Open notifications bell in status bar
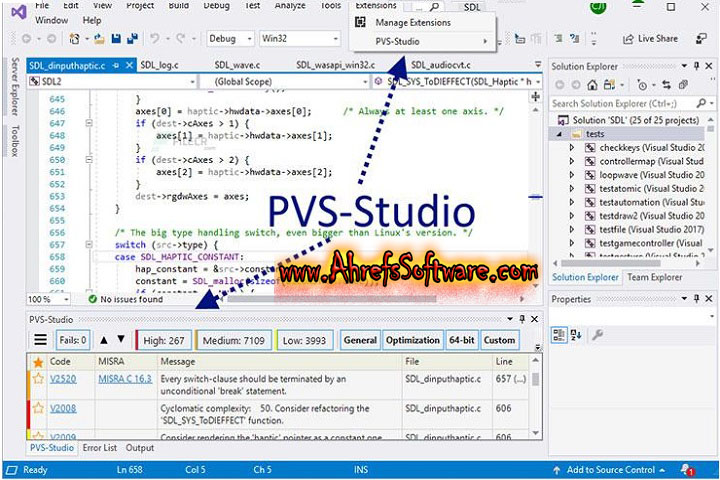The height and width of the screenshot is (480, 720). click(689, 469)
